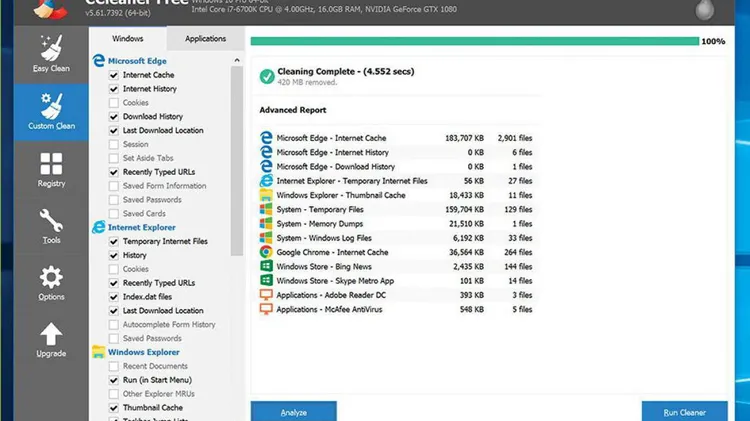Select the Custom Clean sidebar icon

tap(51, 106)
